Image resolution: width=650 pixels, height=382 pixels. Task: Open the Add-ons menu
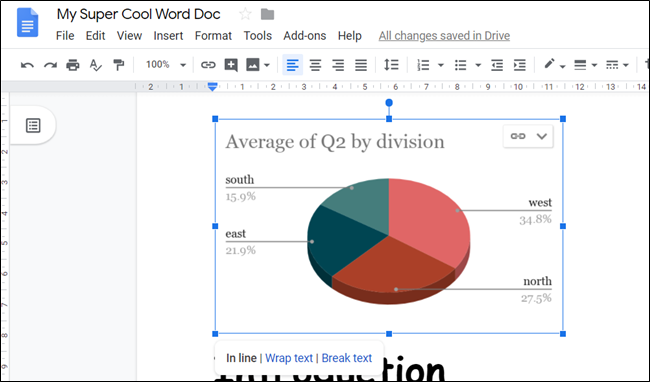pos(305,36)
